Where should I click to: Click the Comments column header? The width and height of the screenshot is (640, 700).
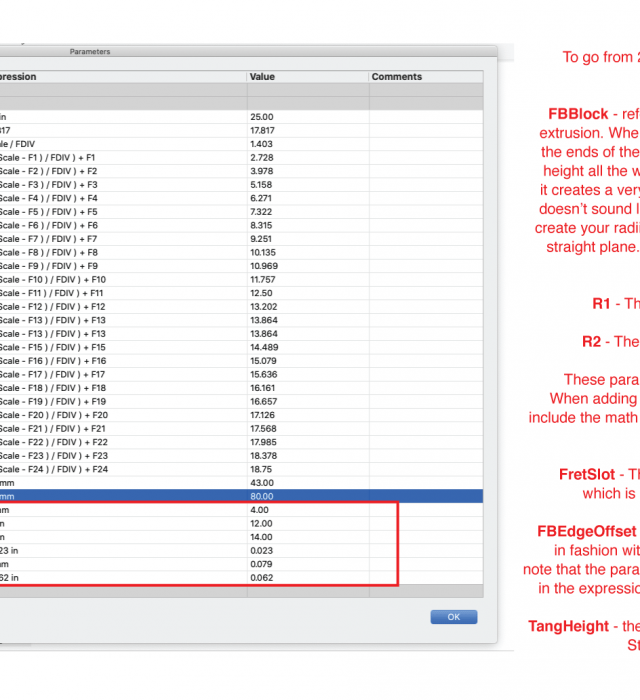point(424,77)
